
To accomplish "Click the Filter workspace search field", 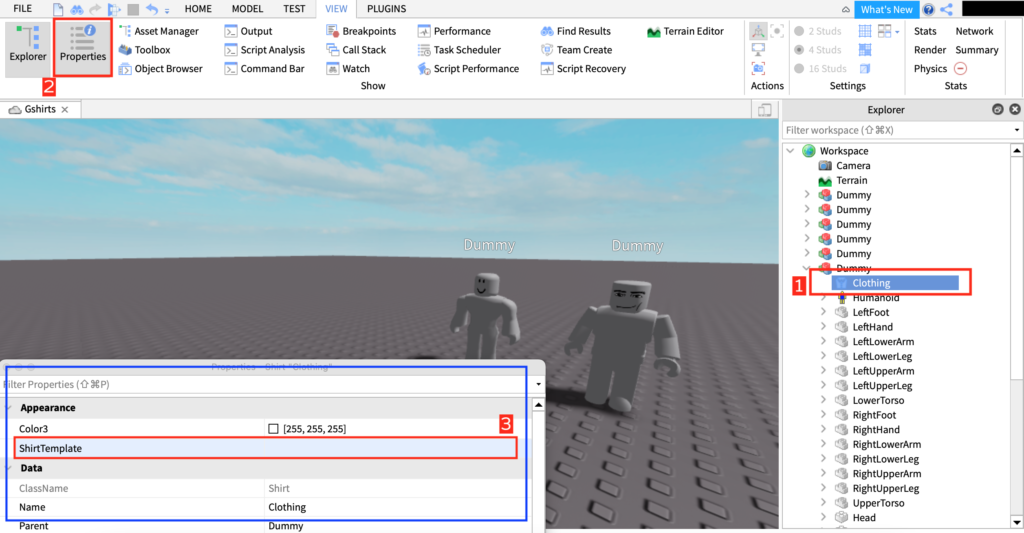I will tap(897, 130).
